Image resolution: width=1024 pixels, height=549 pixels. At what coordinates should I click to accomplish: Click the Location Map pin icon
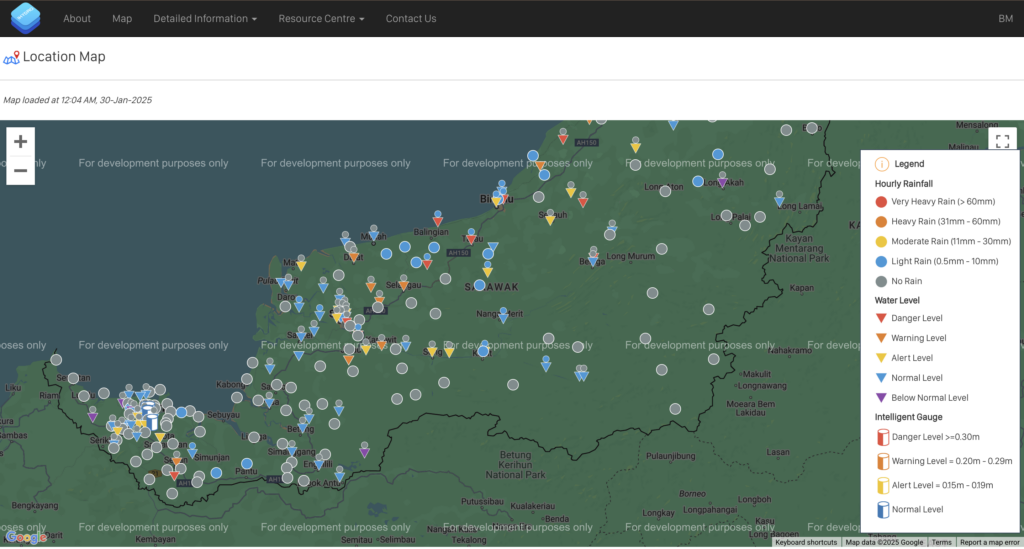click(11, 58)
